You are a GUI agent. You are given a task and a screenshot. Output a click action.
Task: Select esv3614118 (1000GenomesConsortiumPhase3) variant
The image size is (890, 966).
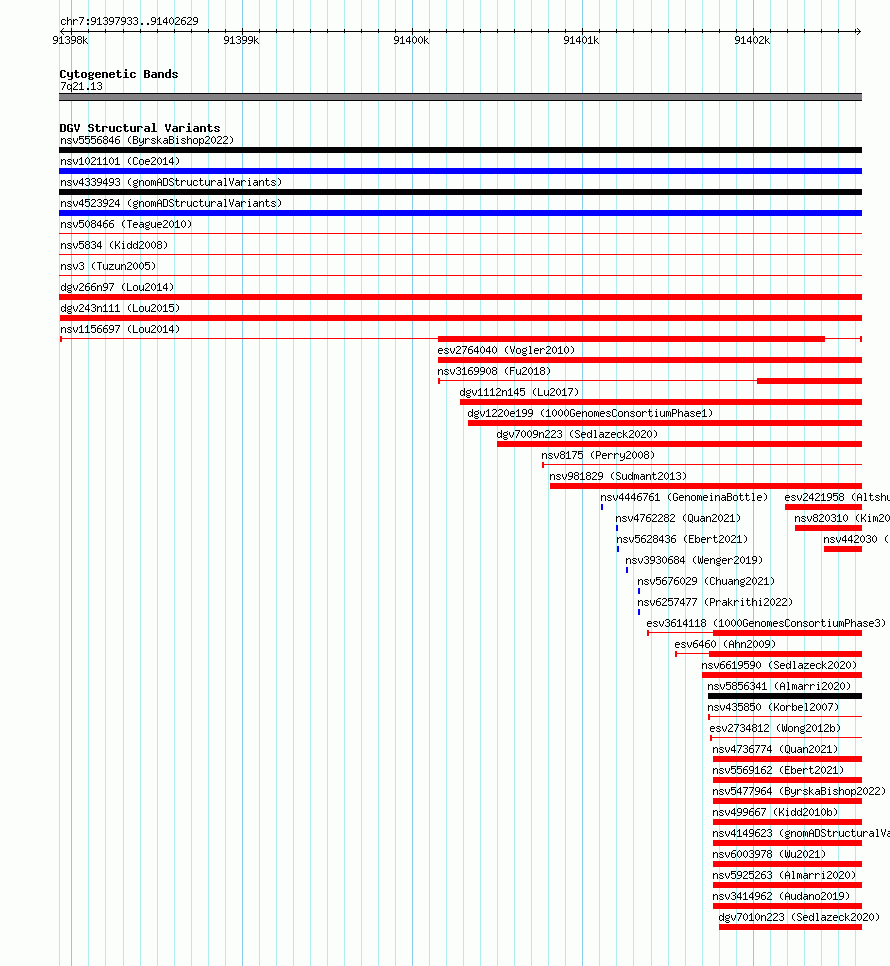point(766,622)
